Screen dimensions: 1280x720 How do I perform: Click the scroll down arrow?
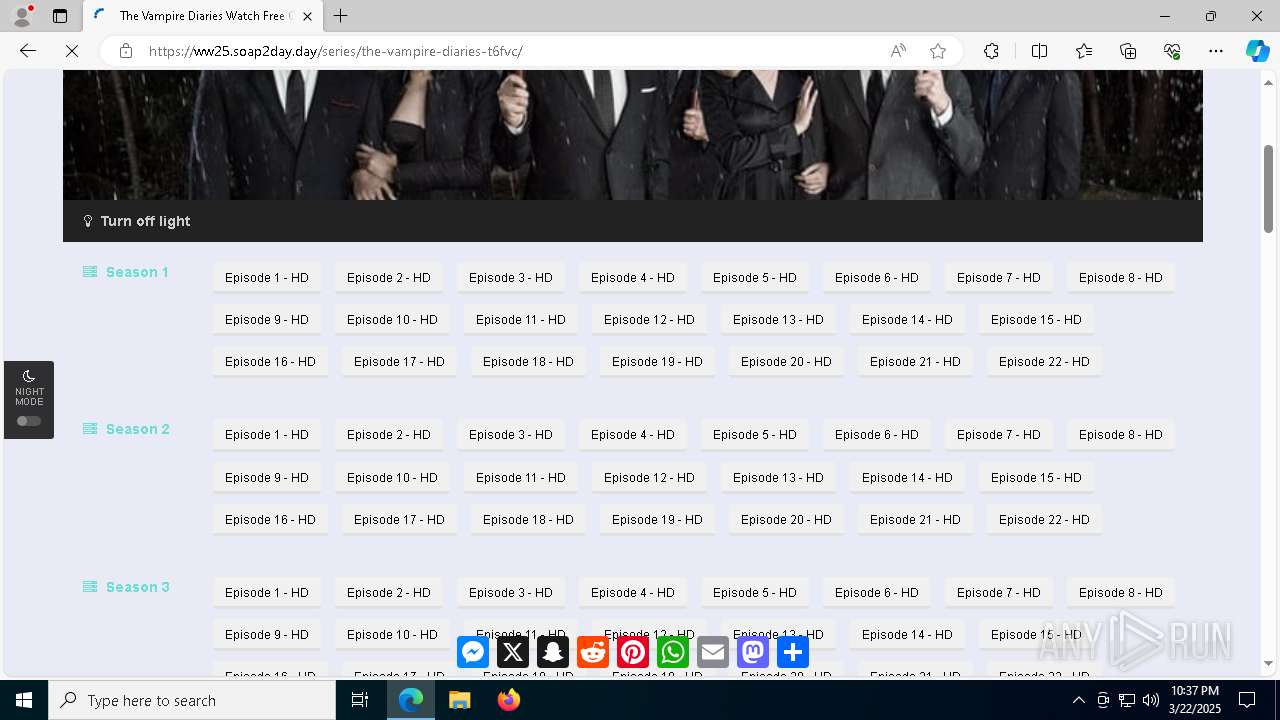(1268, 663)
